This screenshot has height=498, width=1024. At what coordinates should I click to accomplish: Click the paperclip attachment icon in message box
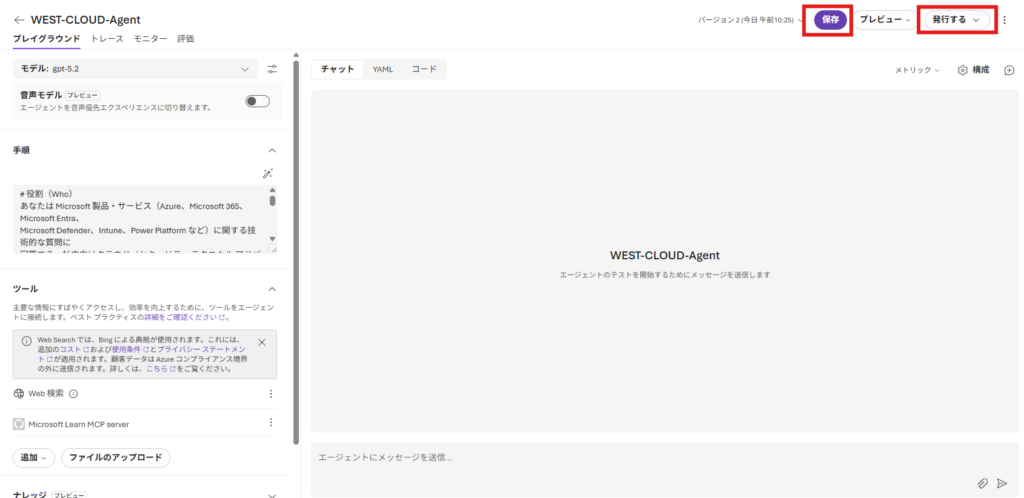coord(982,483)
